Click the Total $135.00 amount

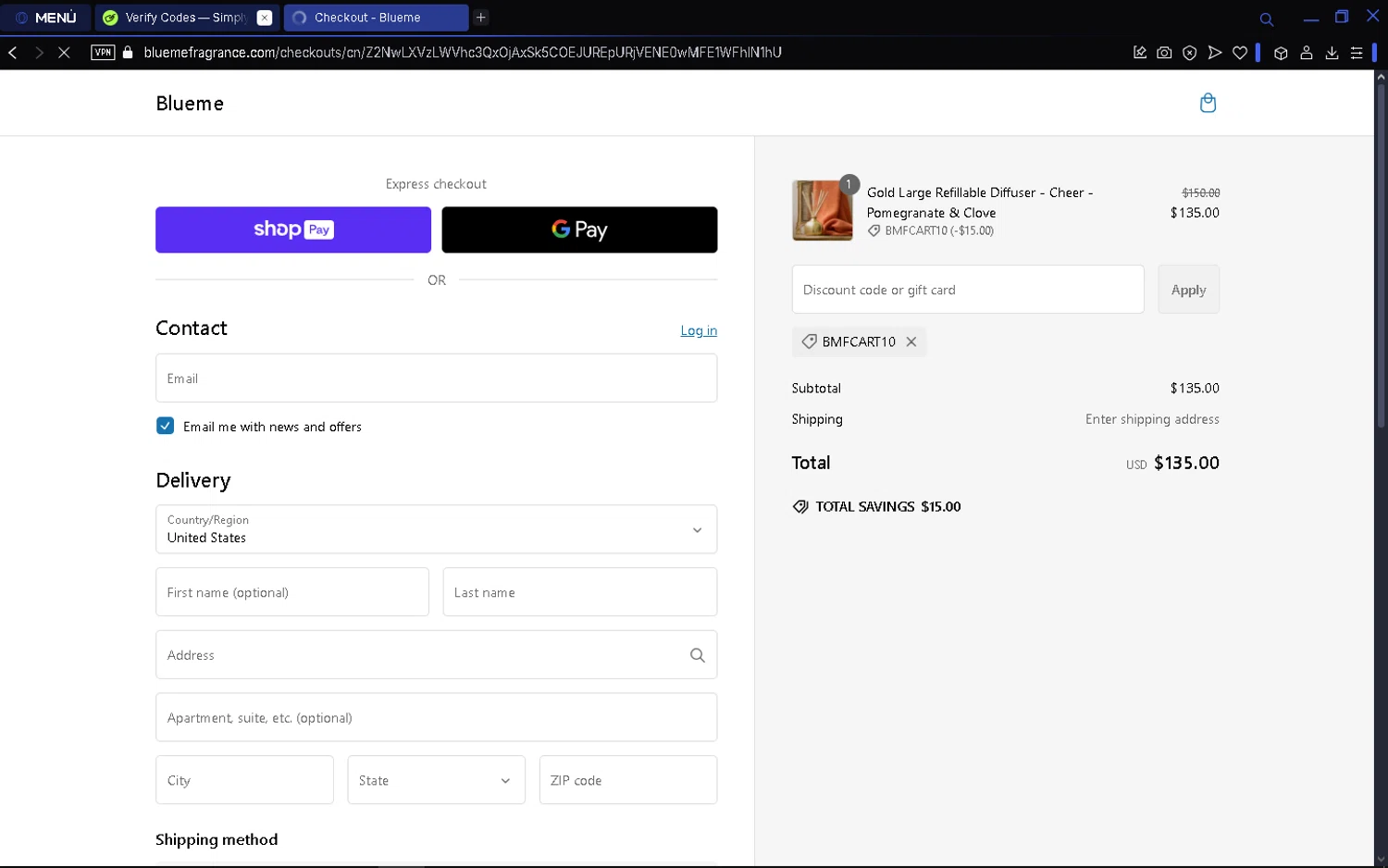click(x=1186, y=463)
